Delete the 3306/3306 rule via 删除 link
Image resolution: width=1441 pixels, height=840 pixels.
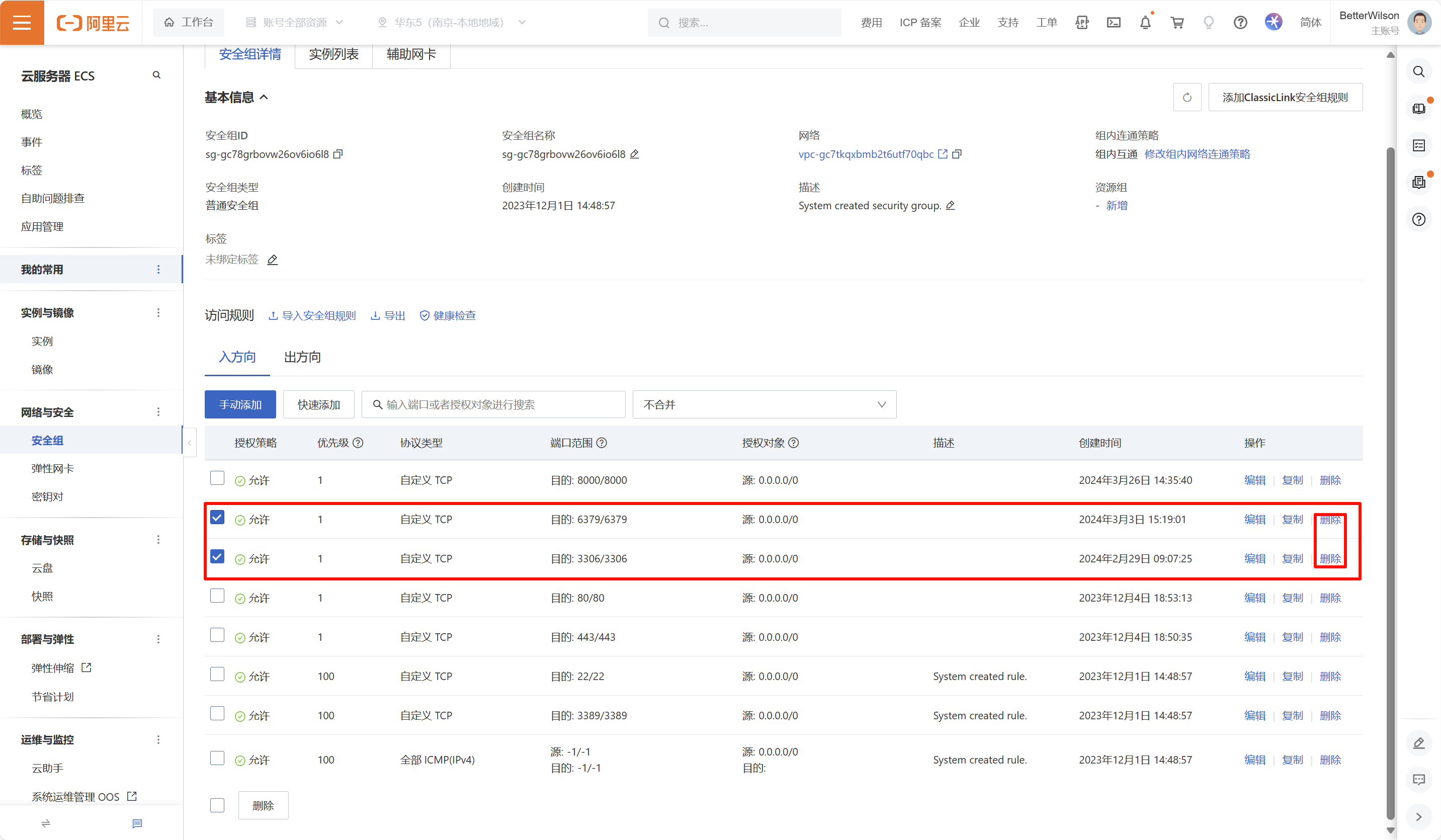coord(1330,559)
